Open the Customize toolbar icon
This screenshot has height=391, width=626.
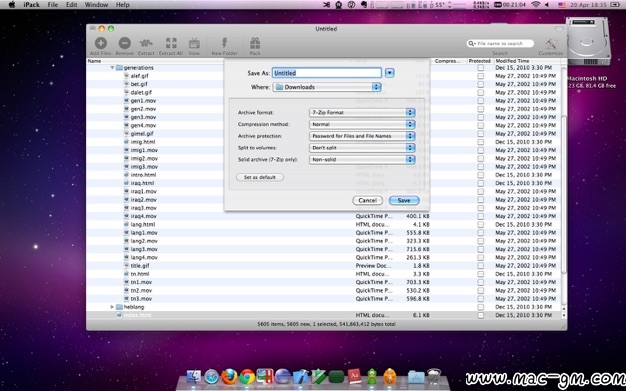point(551,44)
